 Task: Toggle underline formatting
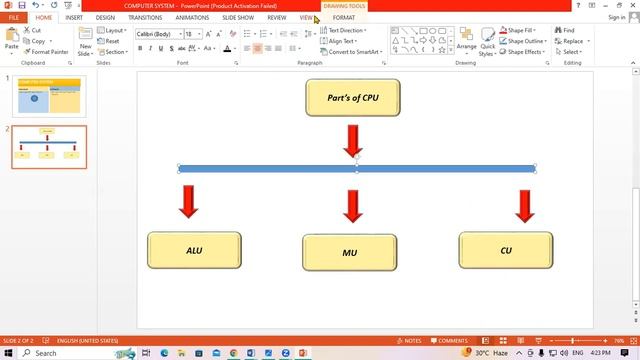[161, 49]
